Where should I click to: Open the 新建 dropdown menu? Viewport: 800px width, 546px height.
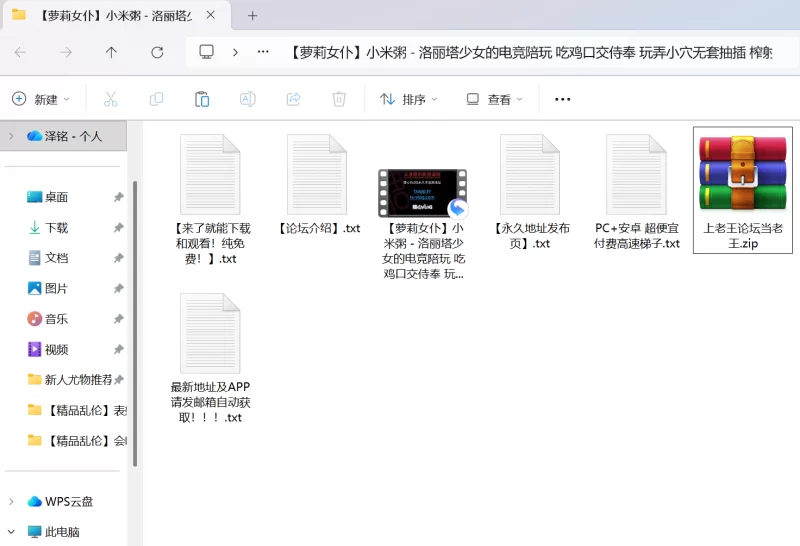[41, 99]
